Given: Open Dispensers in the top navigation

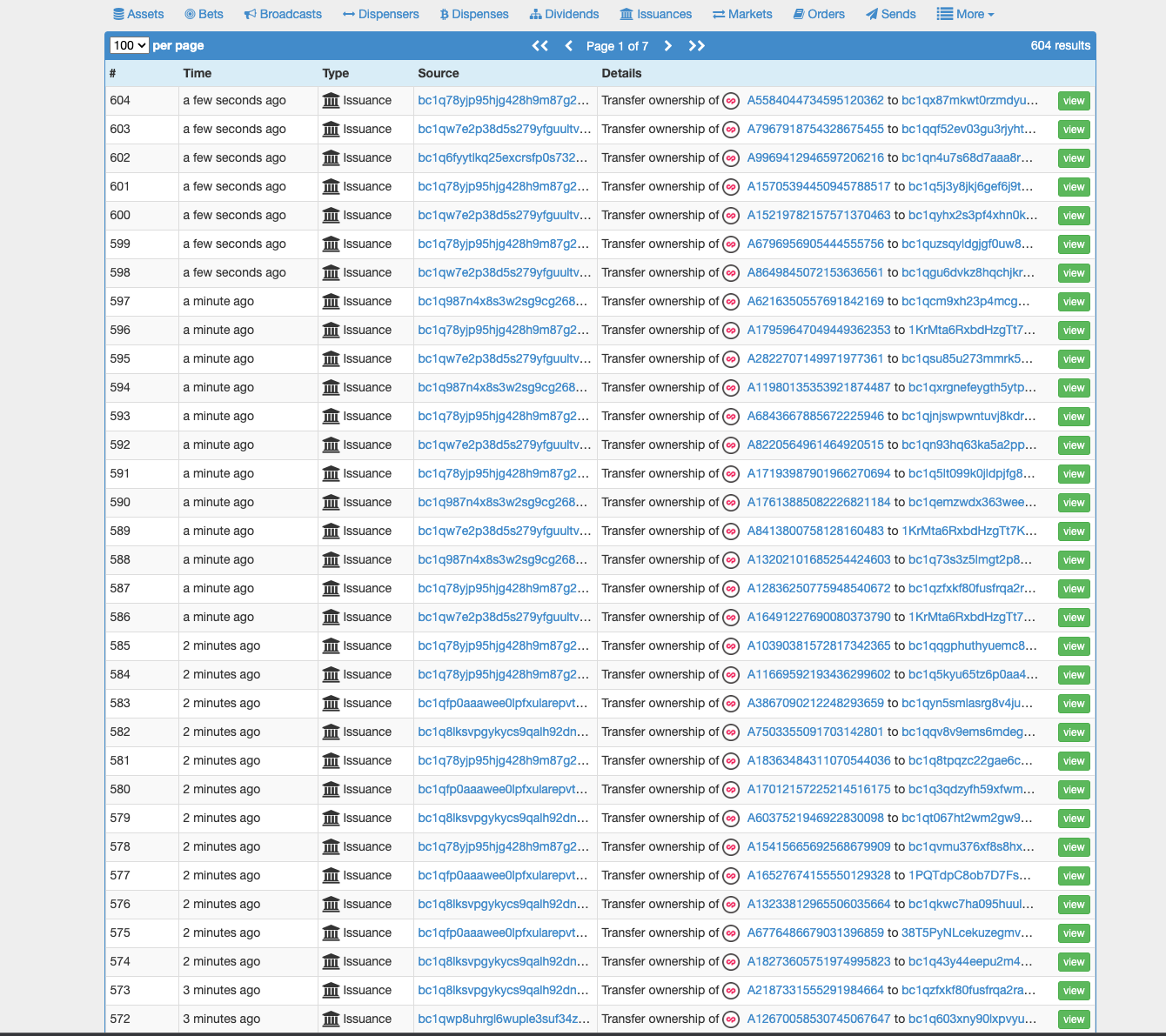Looking at the screenshot, I should point(381,14).
